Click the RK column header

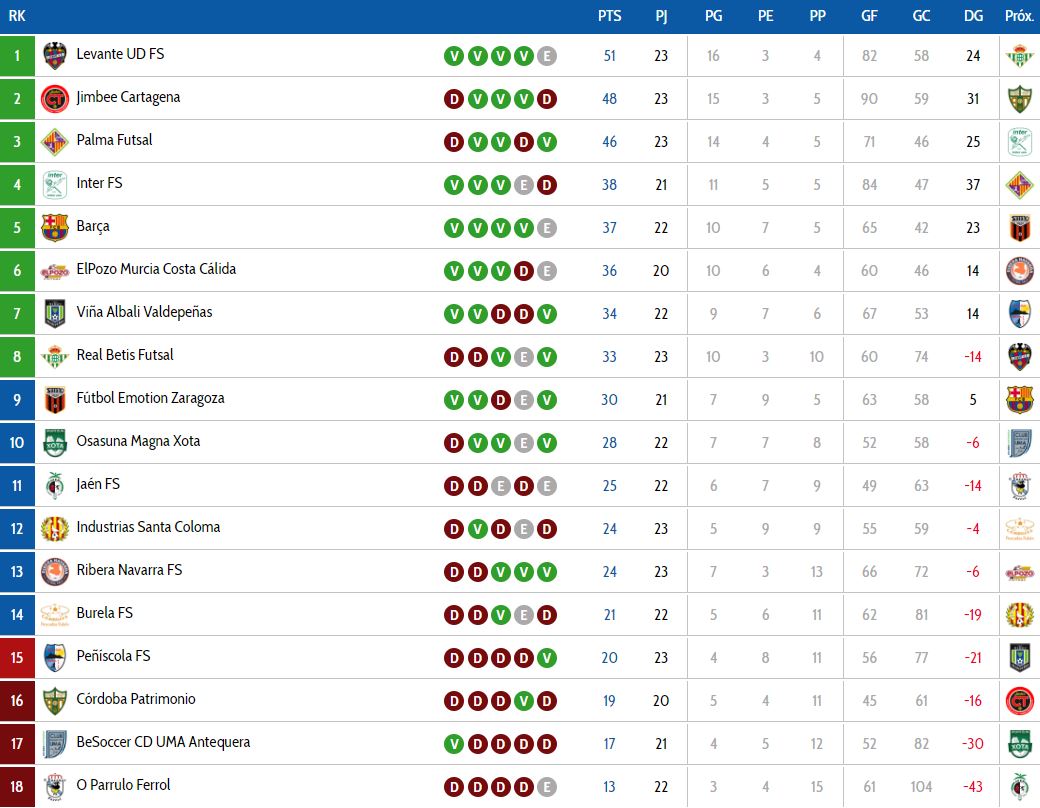click(17, 16)
